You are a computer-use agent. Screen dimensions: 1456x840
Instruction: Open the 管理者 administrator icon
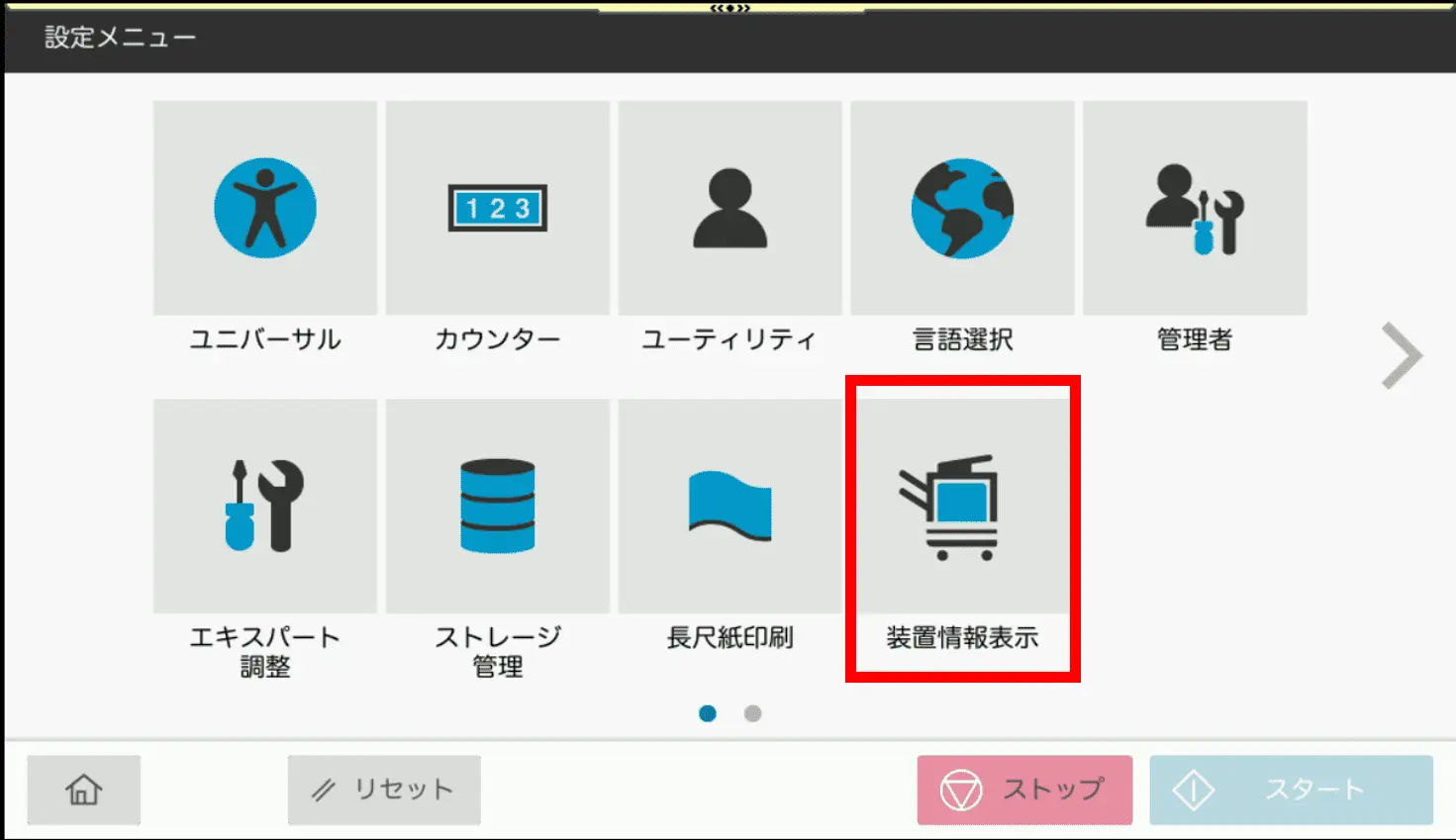coord(1194,209)
